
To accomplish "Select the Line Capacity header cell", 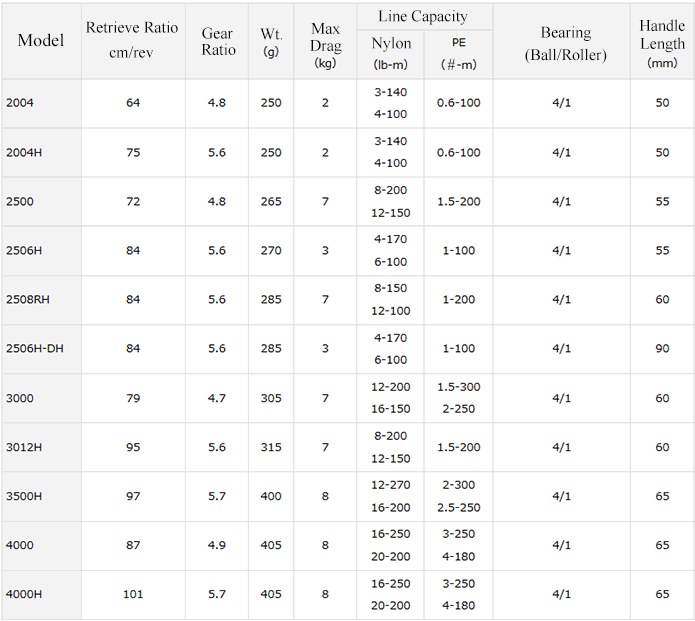I will [424, 16].
